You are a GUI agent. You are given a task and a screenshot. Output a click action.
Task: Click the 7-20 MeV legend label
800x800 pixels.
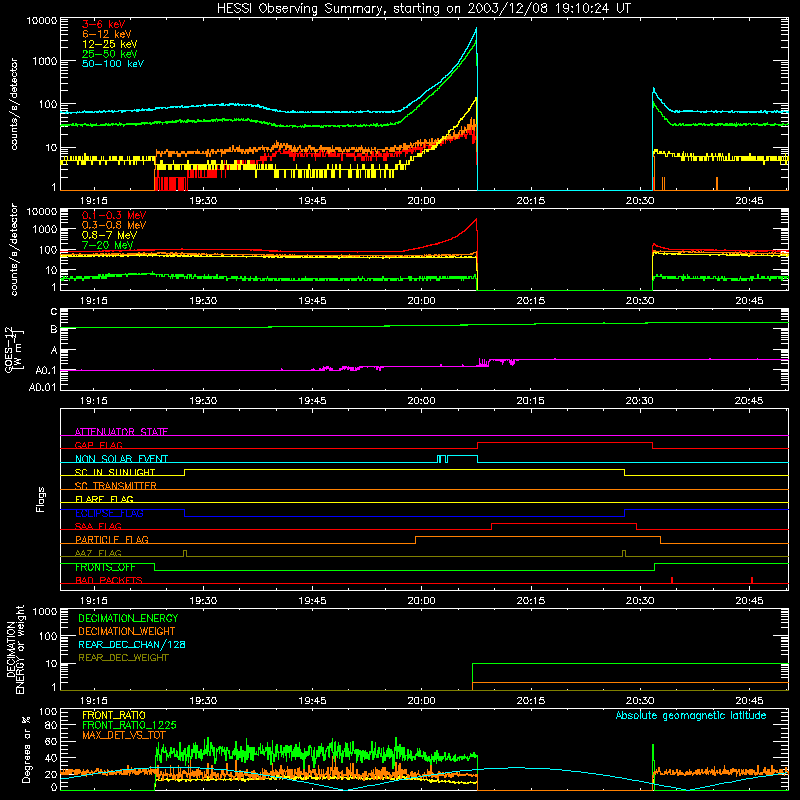108,245
